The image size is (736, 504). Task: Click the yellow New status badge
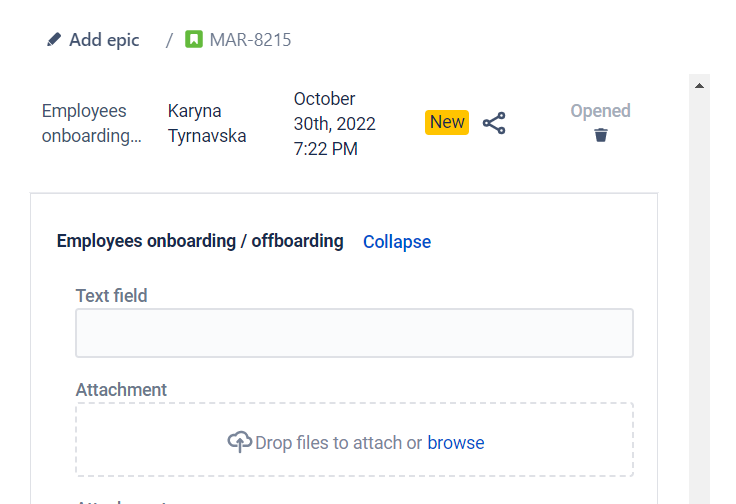click(x=447, y=122)
